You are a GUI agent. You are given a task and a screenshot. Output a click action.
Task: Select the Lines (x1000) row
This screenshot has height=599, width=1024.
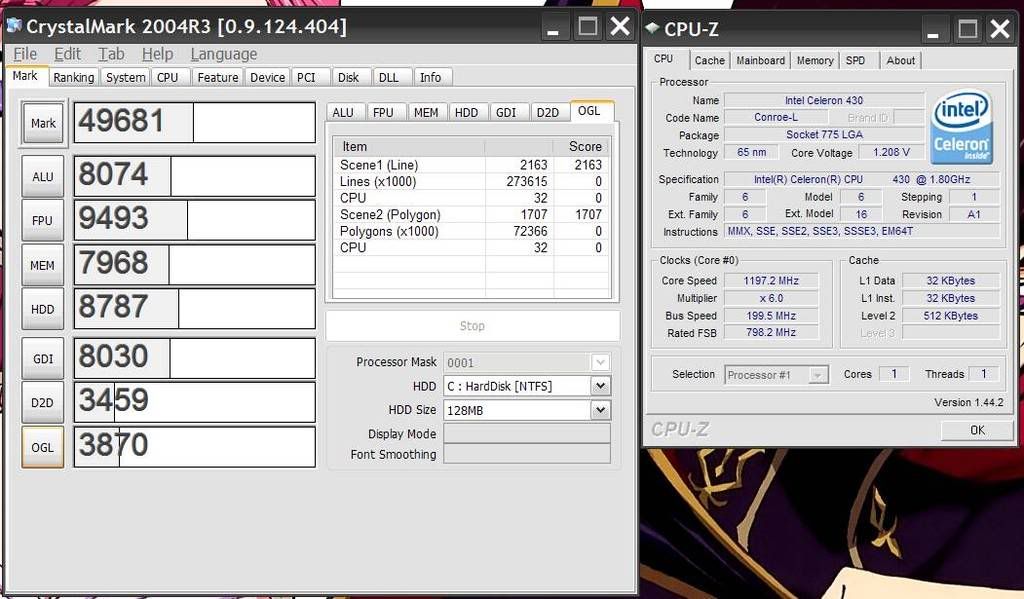point(472,182)
